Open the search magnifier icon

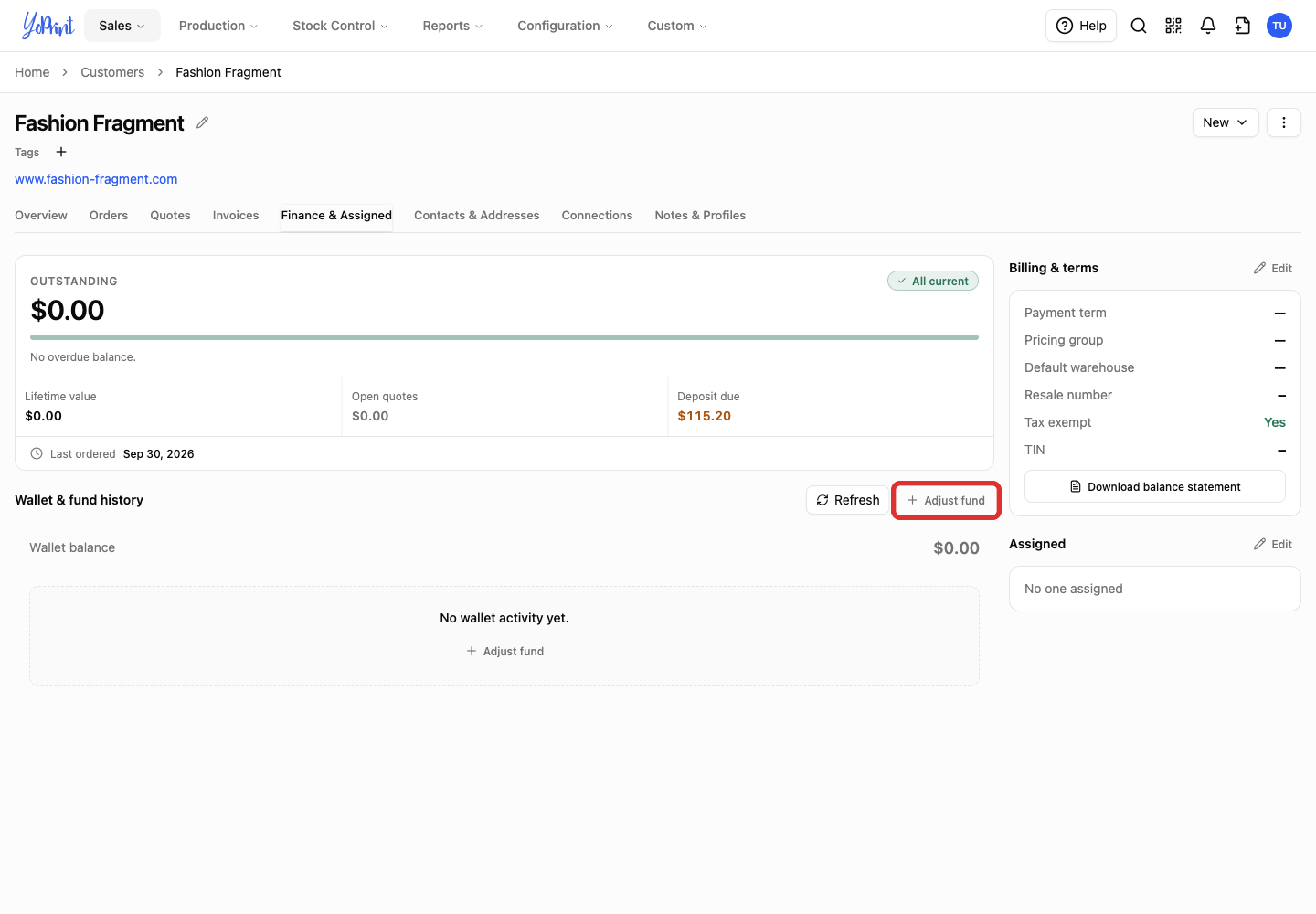(x=1139, y=26)
